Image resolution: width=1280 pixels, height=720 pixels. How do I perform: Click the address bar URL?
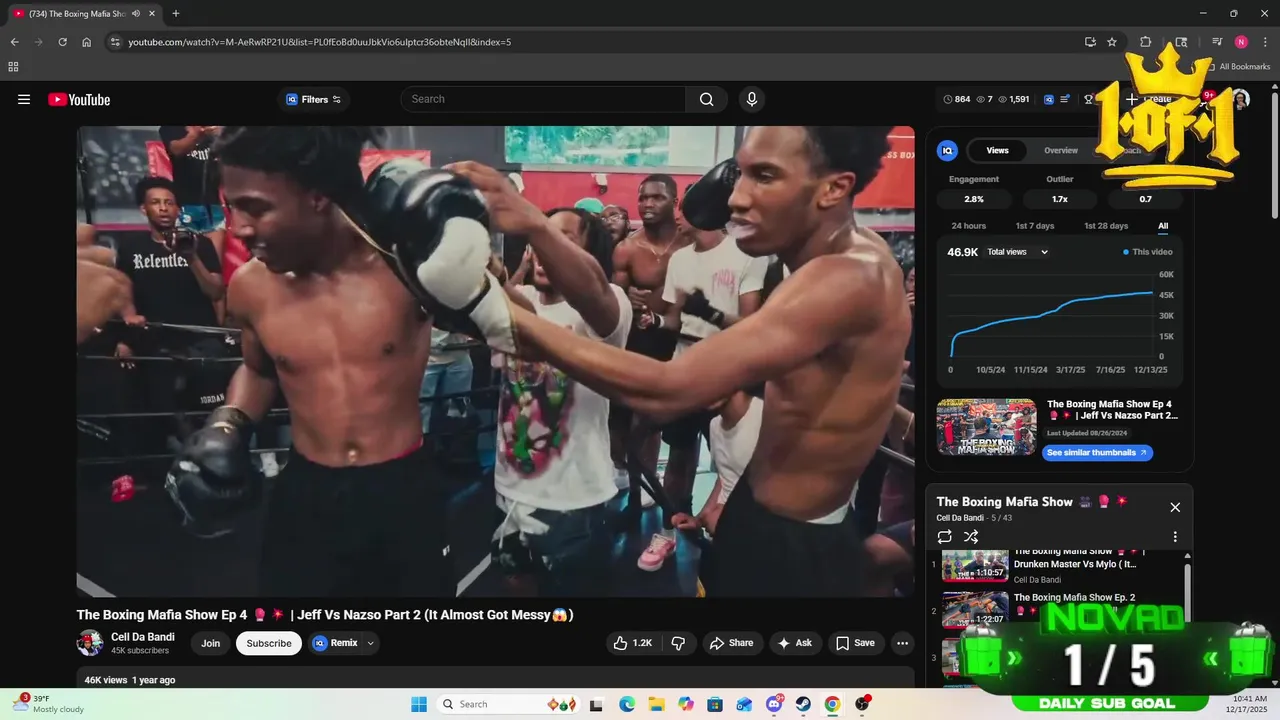320,42
